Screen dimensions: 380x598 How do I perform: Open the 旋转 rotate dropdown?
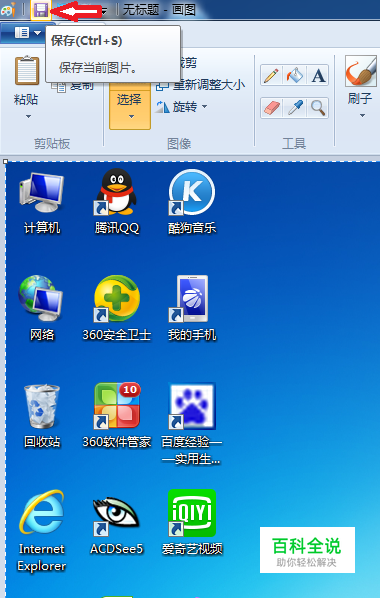(182, 107)
